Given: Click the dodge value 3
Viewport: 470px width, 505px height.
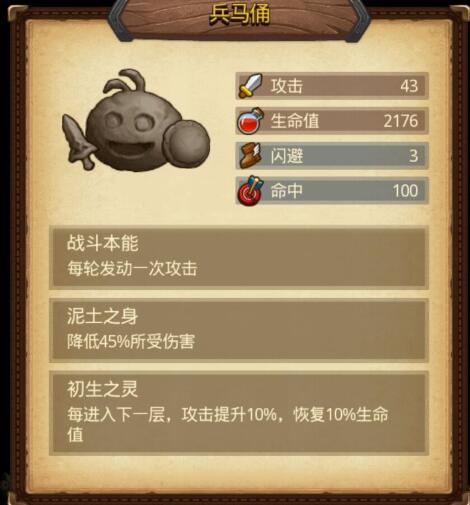Looking at the screenshot, I should pos(414,156).
